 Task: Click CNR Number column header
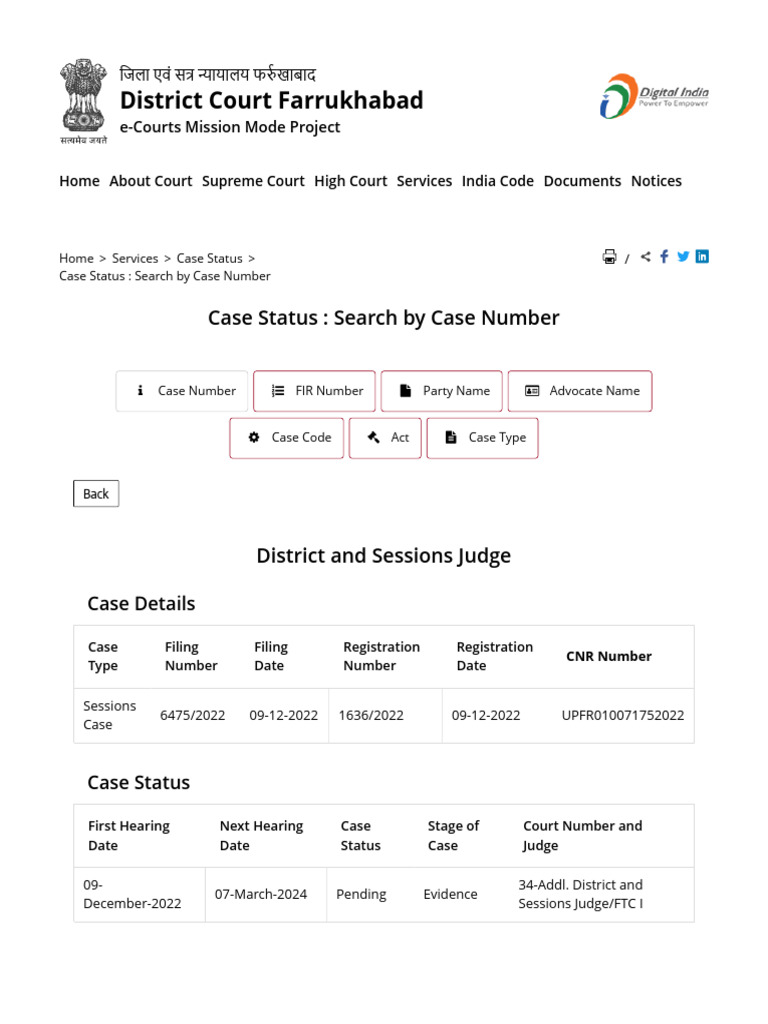coord(609,656)
